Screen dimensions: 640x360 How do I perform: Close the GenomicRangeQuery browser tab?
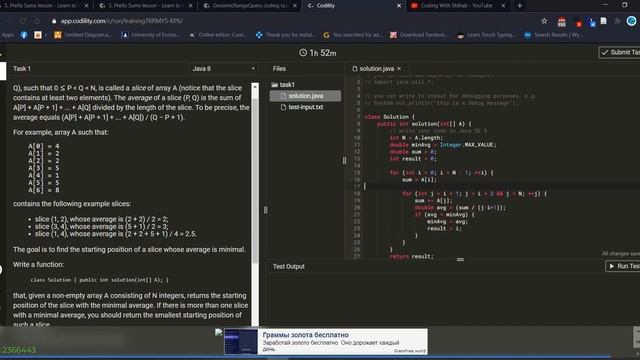pos(295,6)
